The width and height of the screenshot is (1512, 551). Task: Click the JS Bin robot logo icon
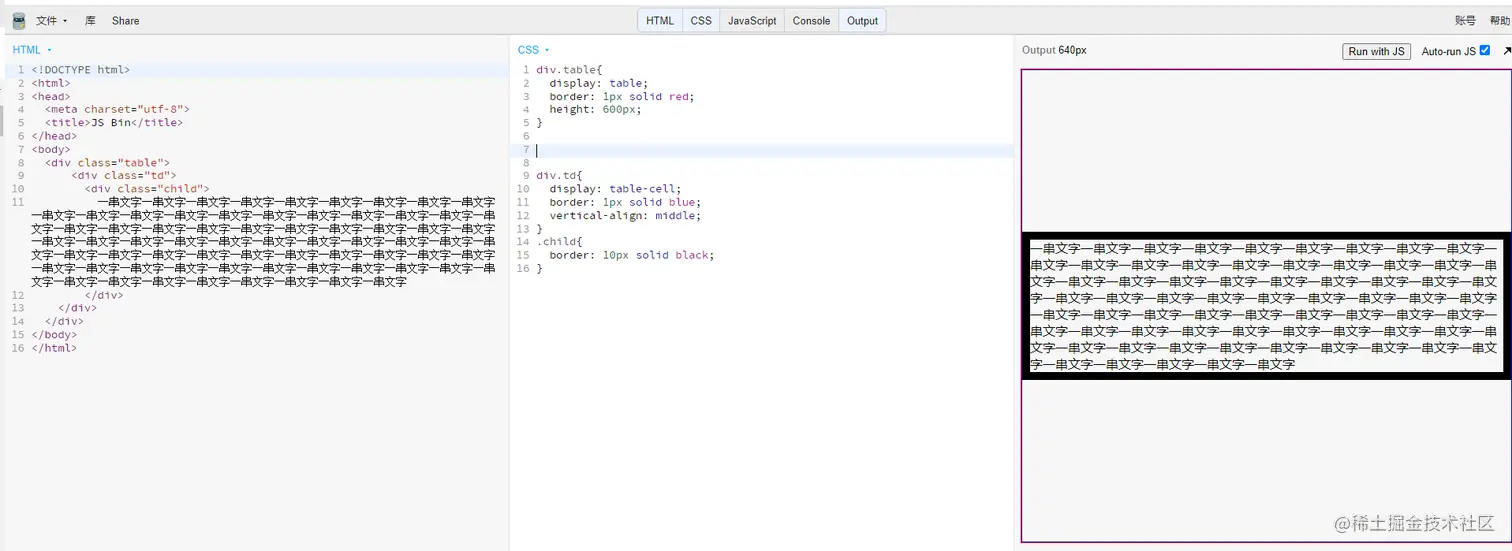coord(18,20)
